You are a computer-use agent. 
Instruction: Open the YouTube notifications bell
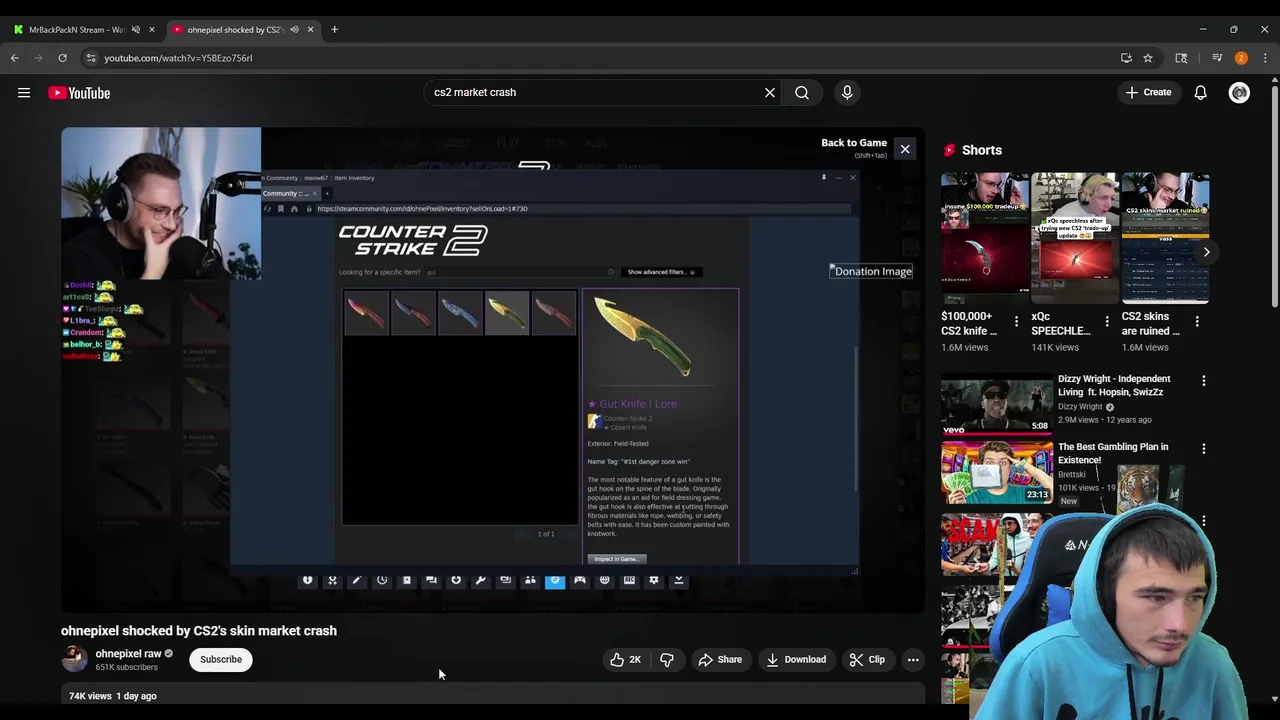[x=1200, y=93]
